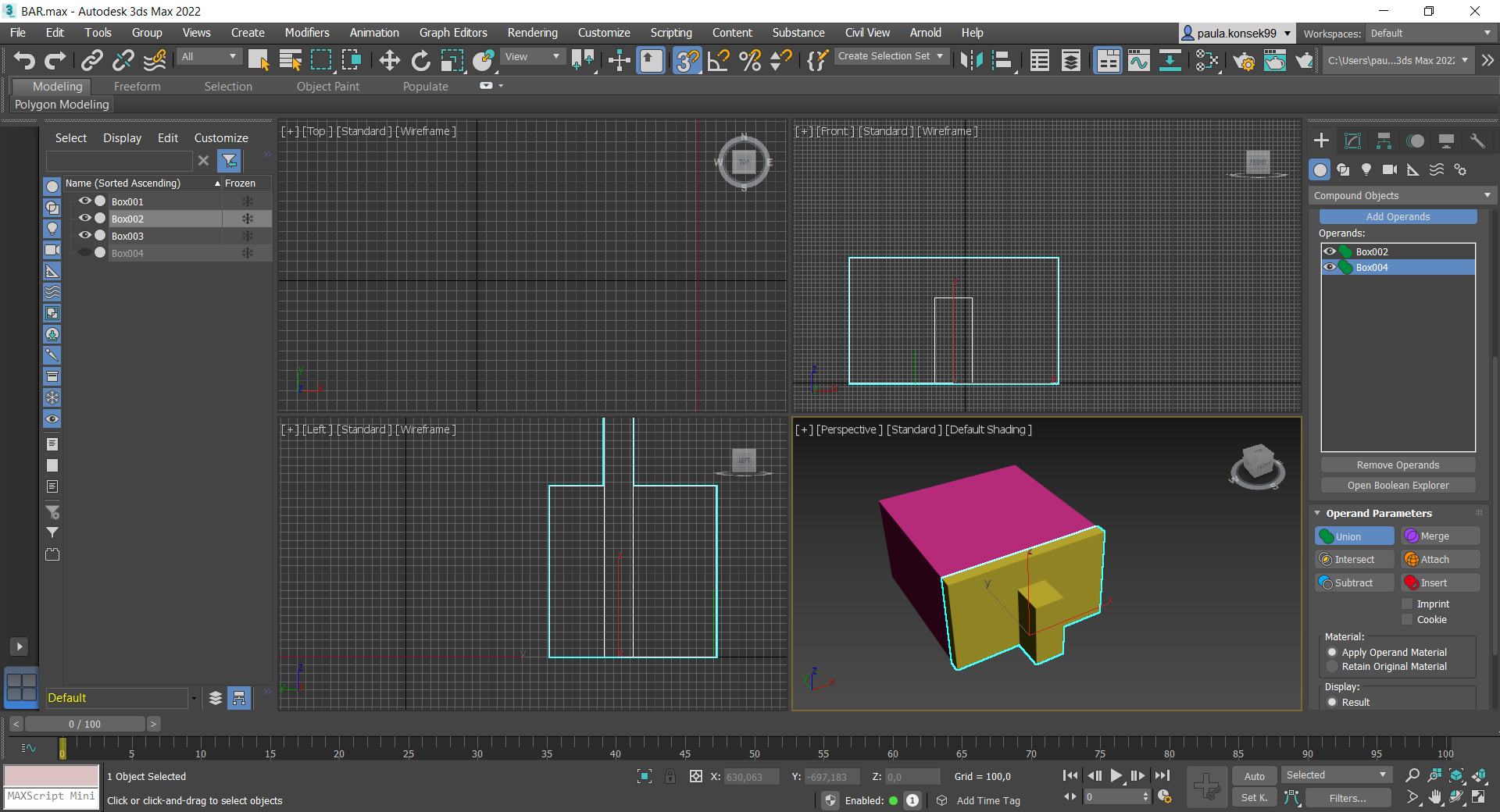This screenshot has height=812, width=1500.
Task: Open the Compound Objects category dropdown
Action: (x=1402, y=195)
